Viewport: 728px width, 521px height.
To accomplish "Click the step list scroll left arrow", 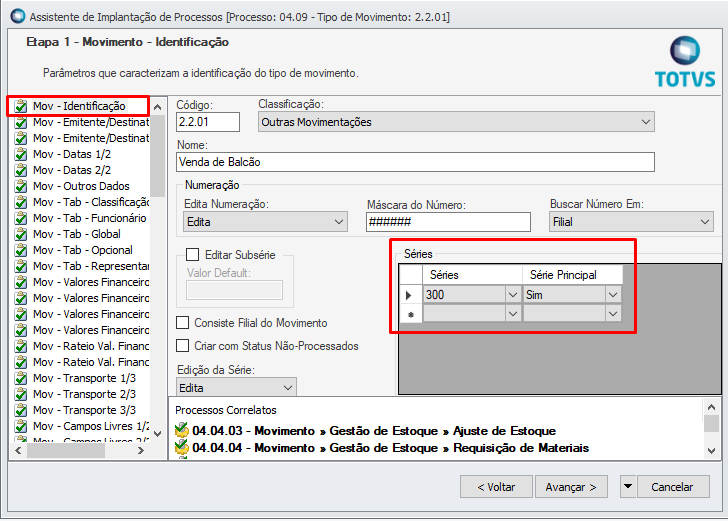I will (x=19, y=450).
